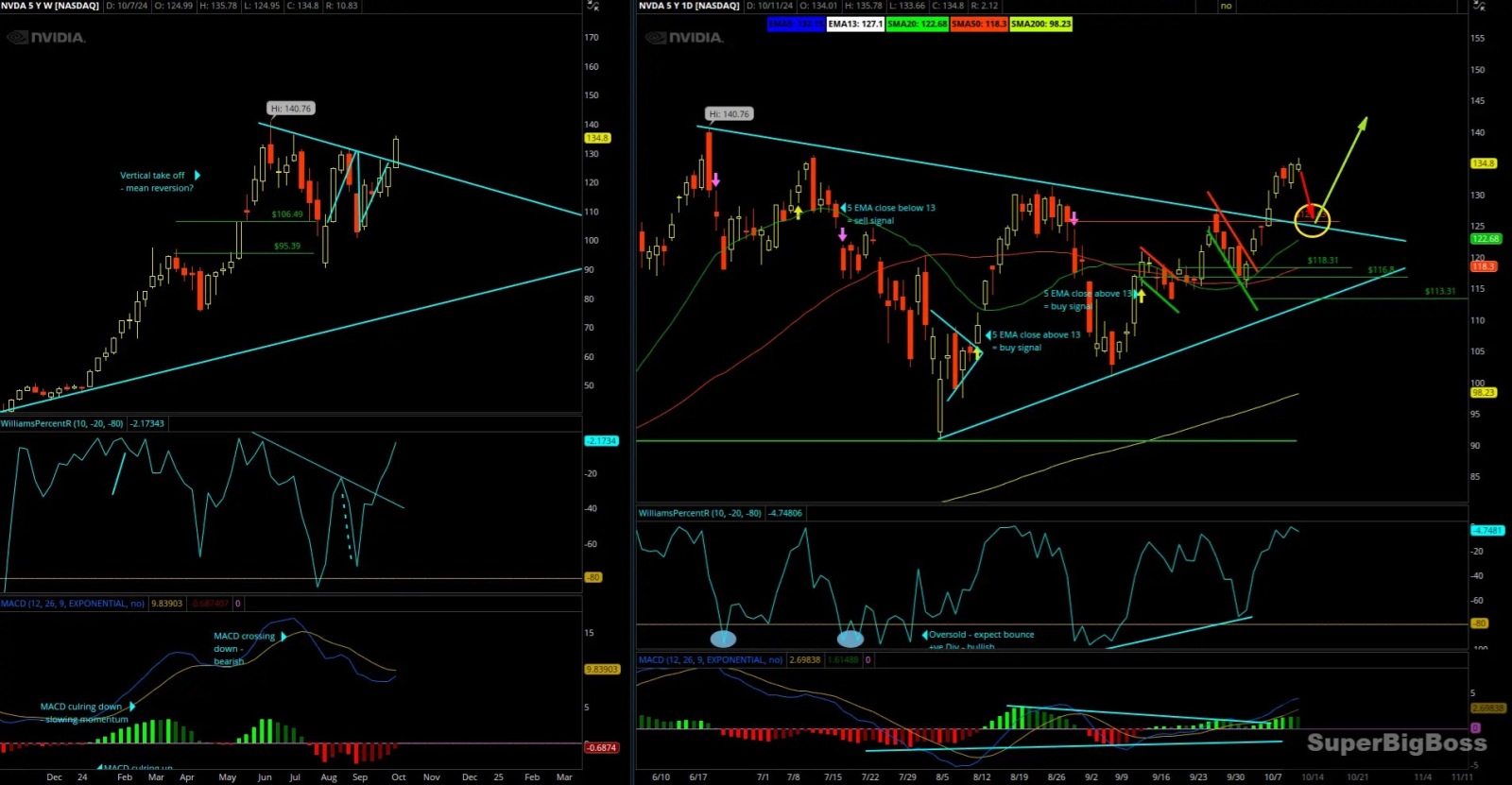
Task: Click the arrow beside 'Vertical take off'
Action: (198, 176)
